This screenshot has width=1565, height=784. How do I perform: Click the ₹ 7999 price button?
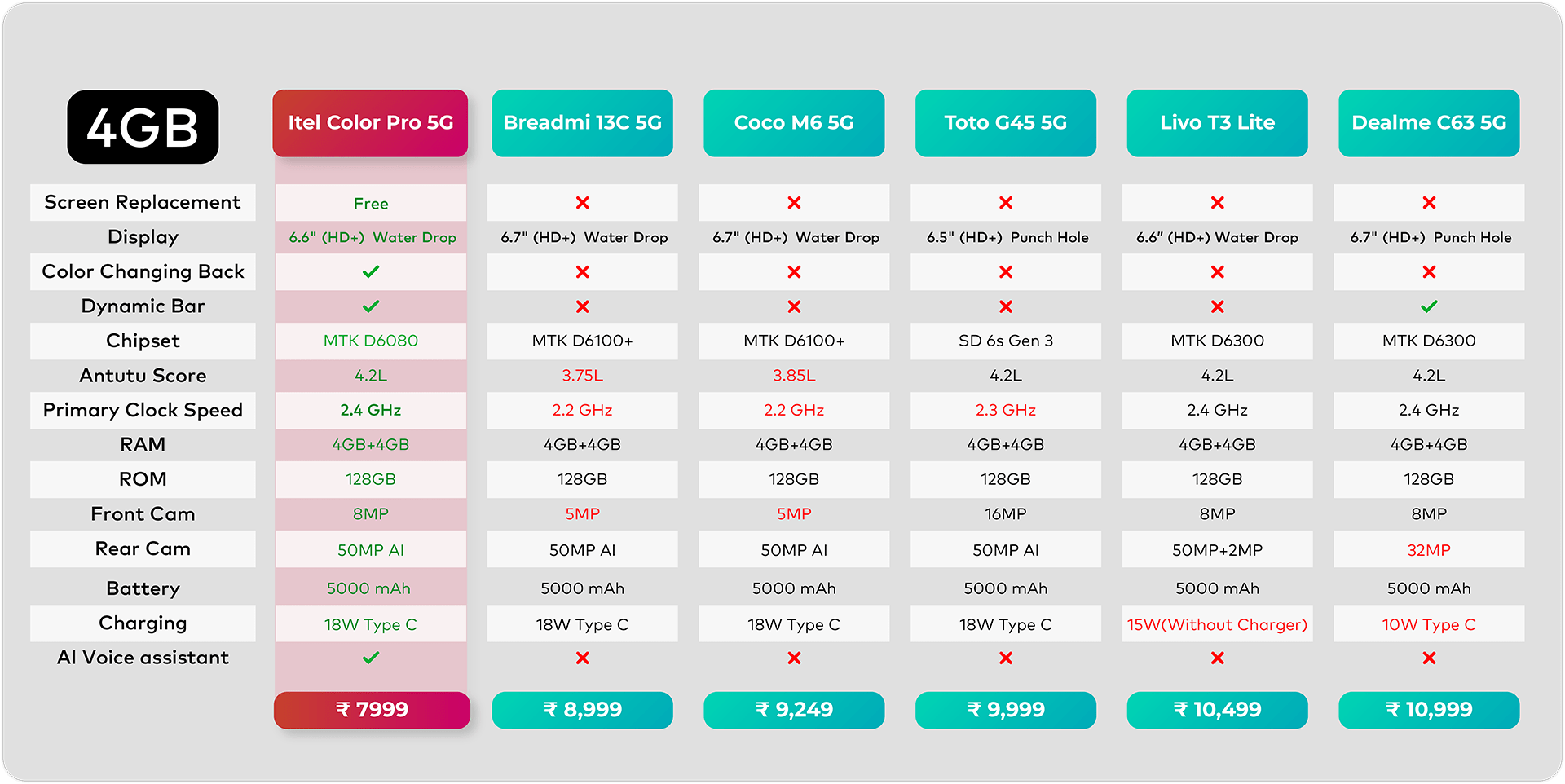click(x=372, y=710)
